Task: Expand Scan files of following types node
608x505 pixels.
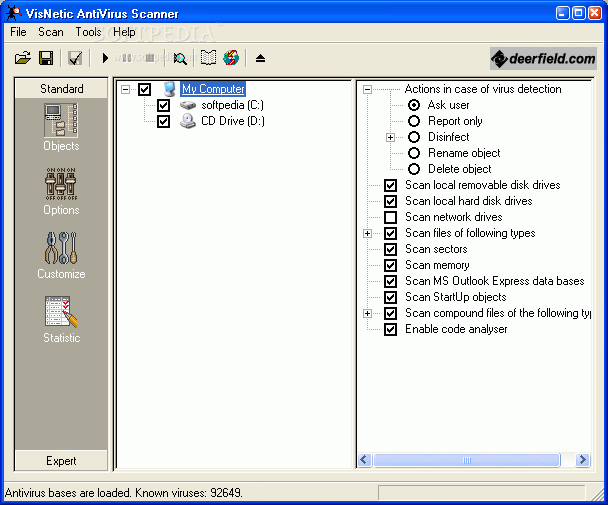Action: point(367,233)
